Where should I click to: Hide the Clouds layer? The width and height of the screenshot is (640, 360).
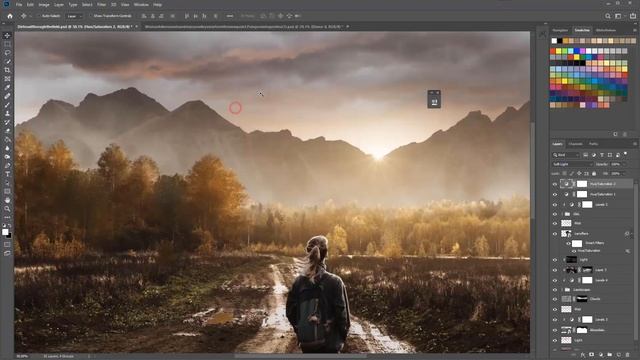tap(555, 299)
